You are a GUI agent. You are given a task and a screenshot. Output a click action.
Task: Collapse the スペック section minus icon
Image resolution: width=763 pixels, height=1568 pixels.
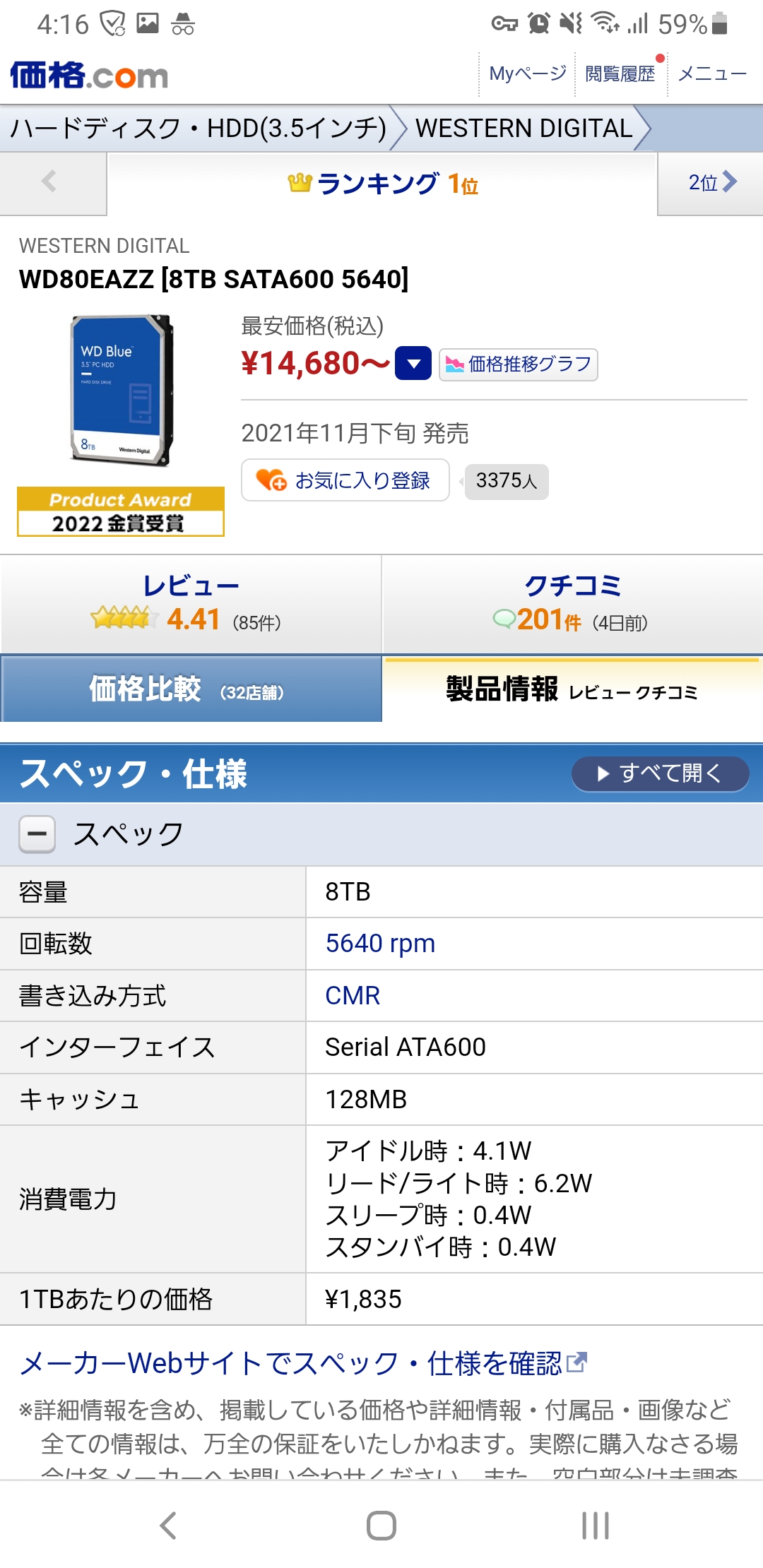point(37,834)
